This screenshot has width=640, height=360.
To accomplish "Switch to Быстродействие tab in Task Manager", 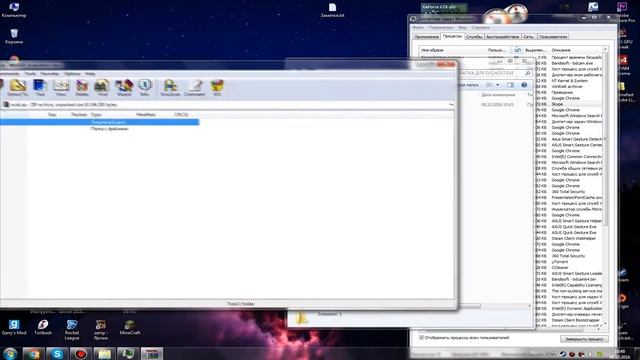I will click(502, 37).
